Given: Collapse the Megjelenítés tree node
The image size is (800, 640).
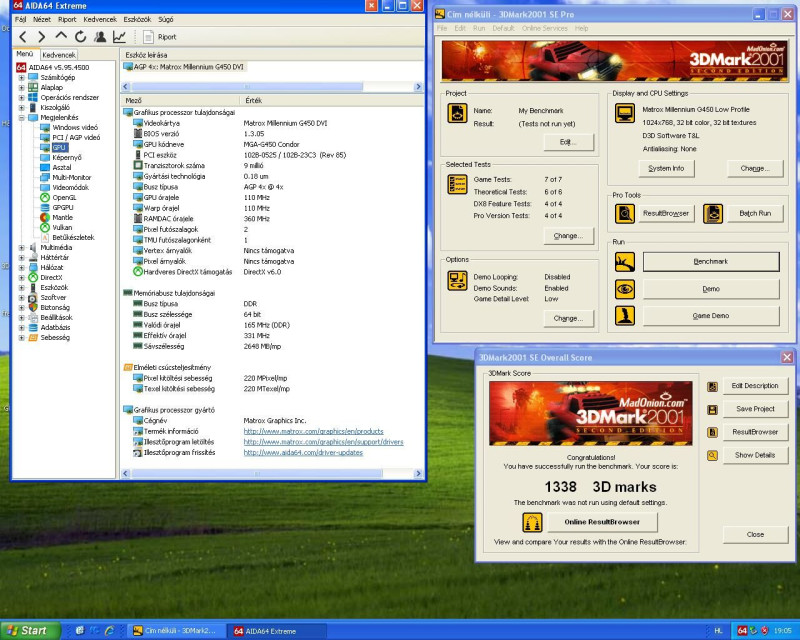Looking at the screenshot, I should (21, 117).
